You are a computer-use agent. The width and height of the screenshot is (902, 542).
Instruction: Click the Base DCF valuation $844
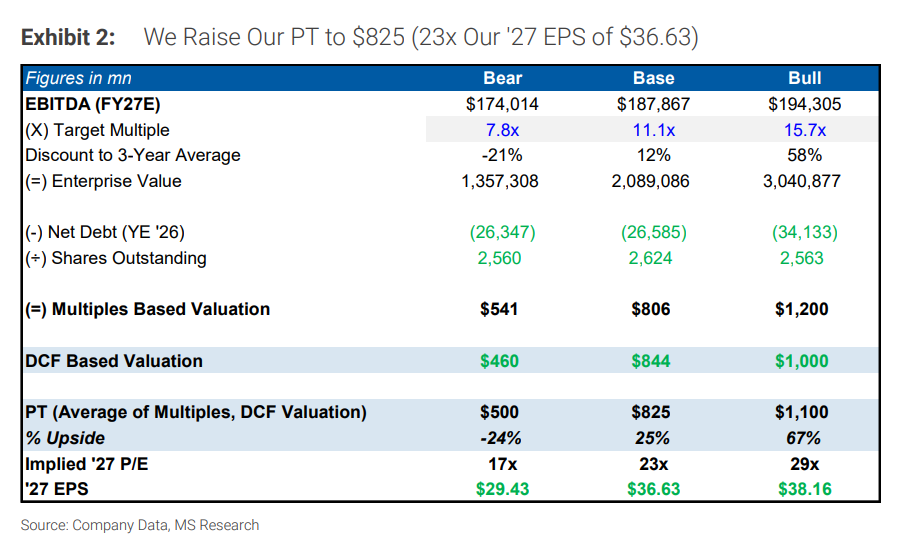coord(654,361)
